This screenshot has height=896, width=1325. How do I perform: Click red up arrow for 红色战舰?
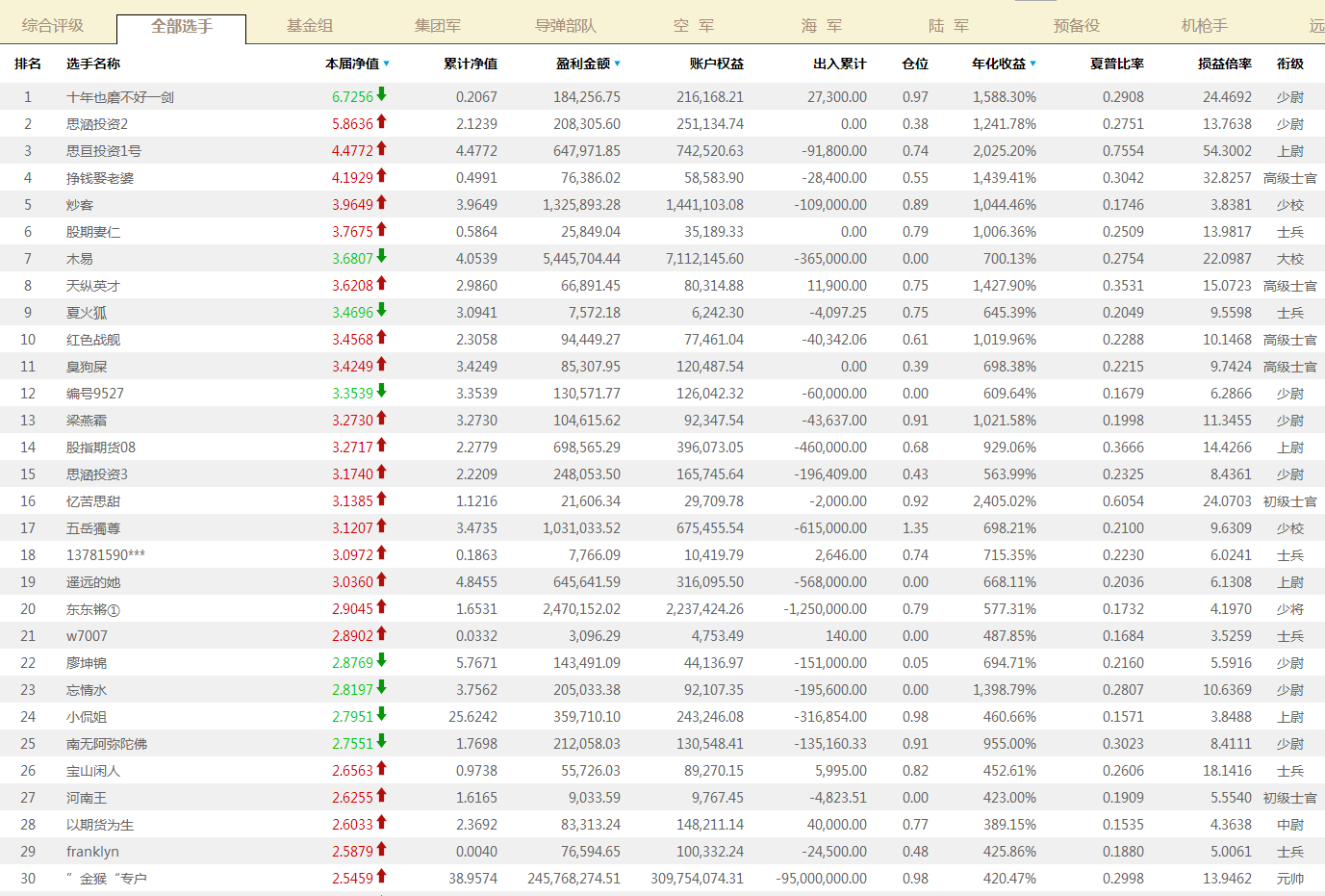click(x=382, y=337)
